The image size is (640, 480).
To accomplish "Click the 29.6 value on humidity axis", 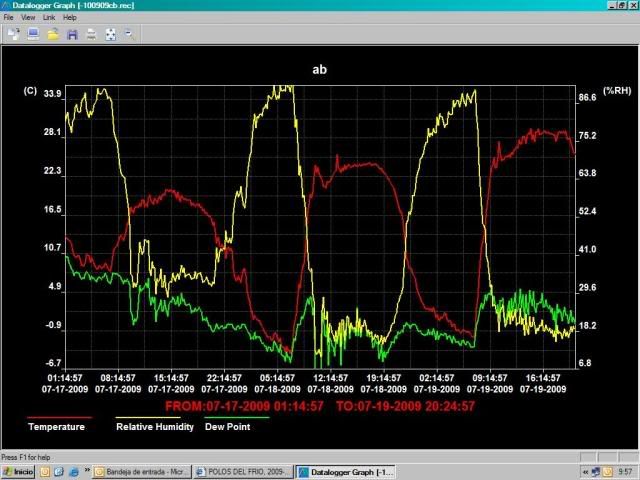I will [587, 287].
